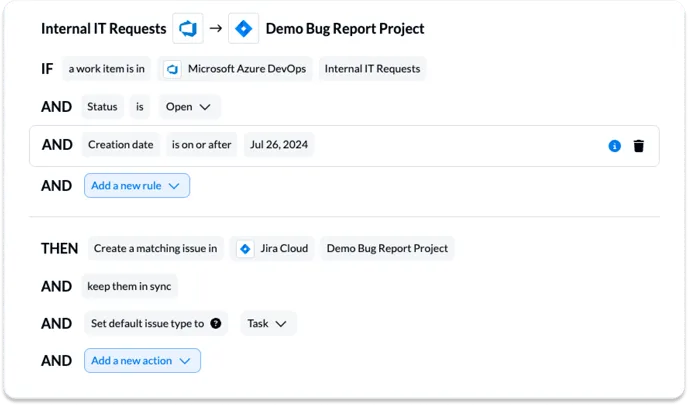The image size is (688, 405).
Task: Click the Jul 26, 2024 date value
Action: click(x=279, y=145)
